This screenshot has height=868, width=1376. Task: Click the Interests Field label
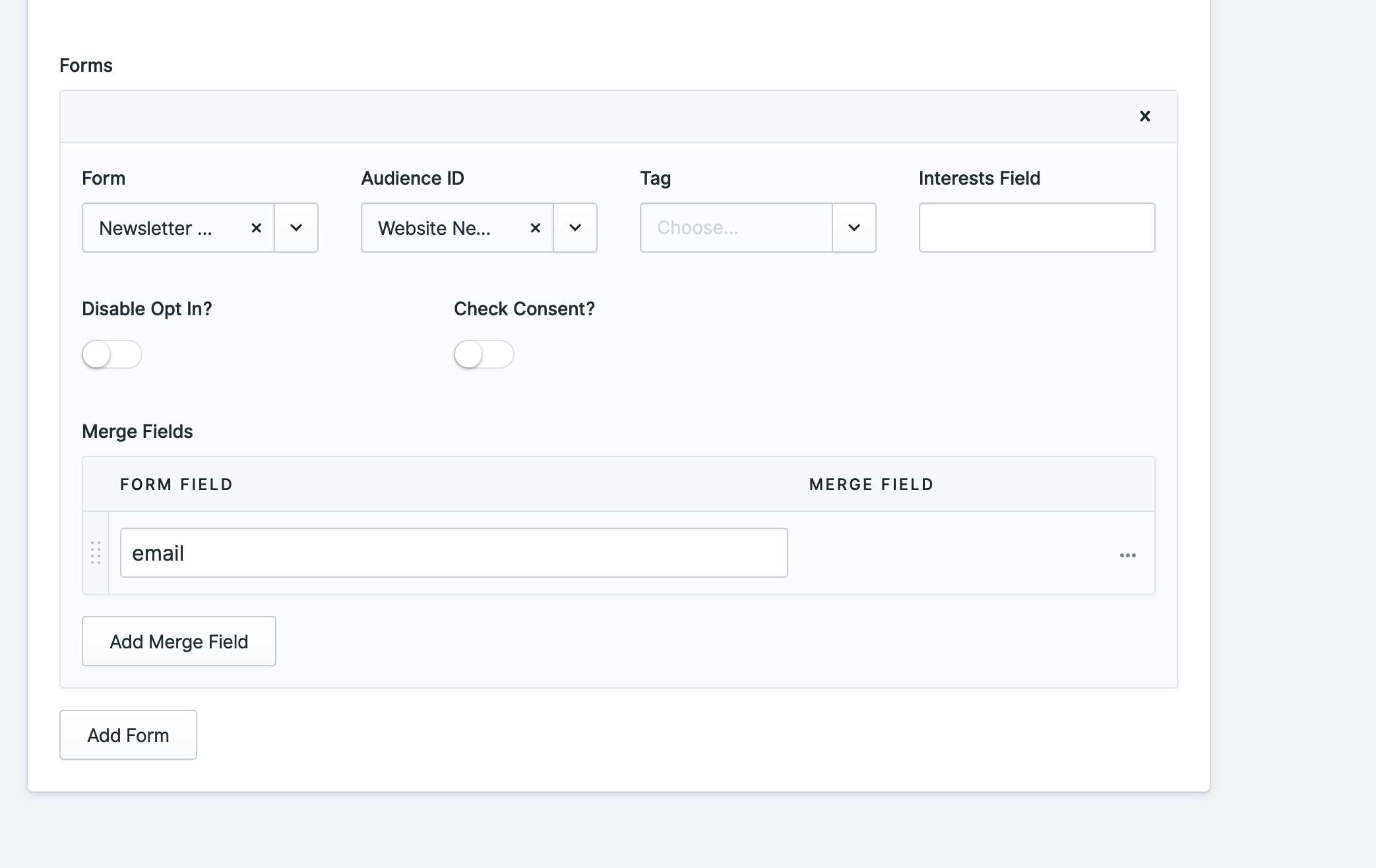979,178
